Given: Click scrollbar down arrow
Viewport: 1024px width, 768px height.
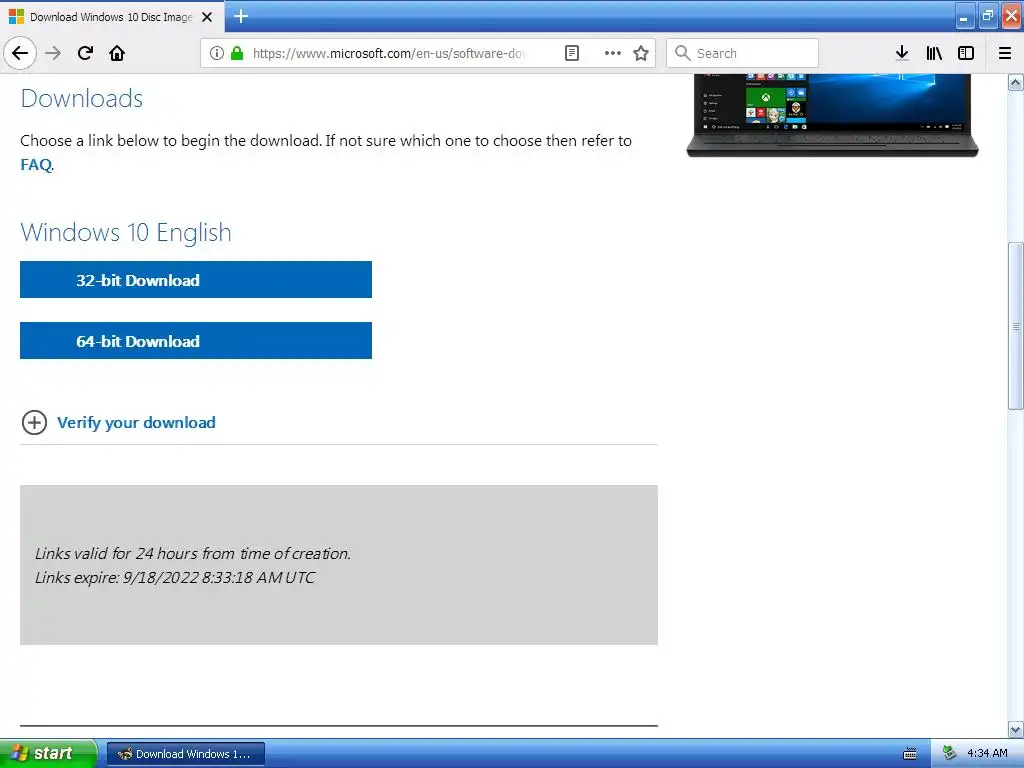Looking at the screenshot, I should point(1016,729).
